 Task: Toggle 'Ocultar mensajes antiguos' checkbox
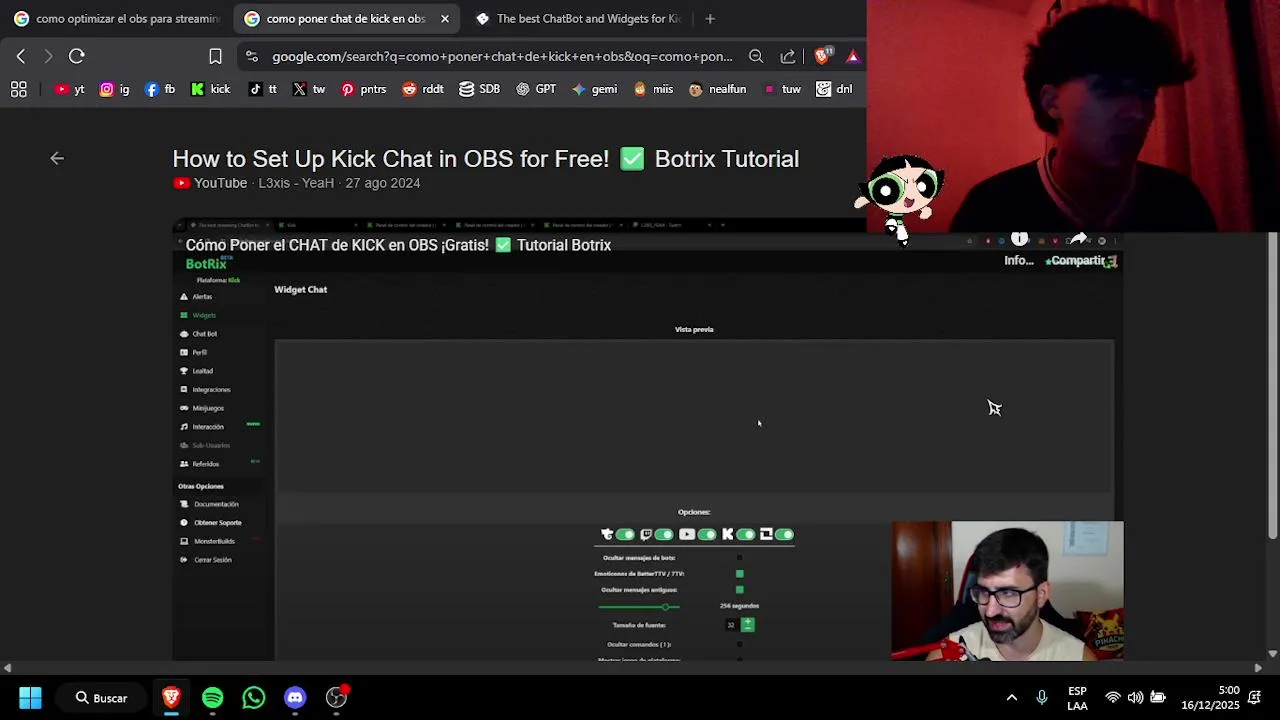[x=740, y=590]
